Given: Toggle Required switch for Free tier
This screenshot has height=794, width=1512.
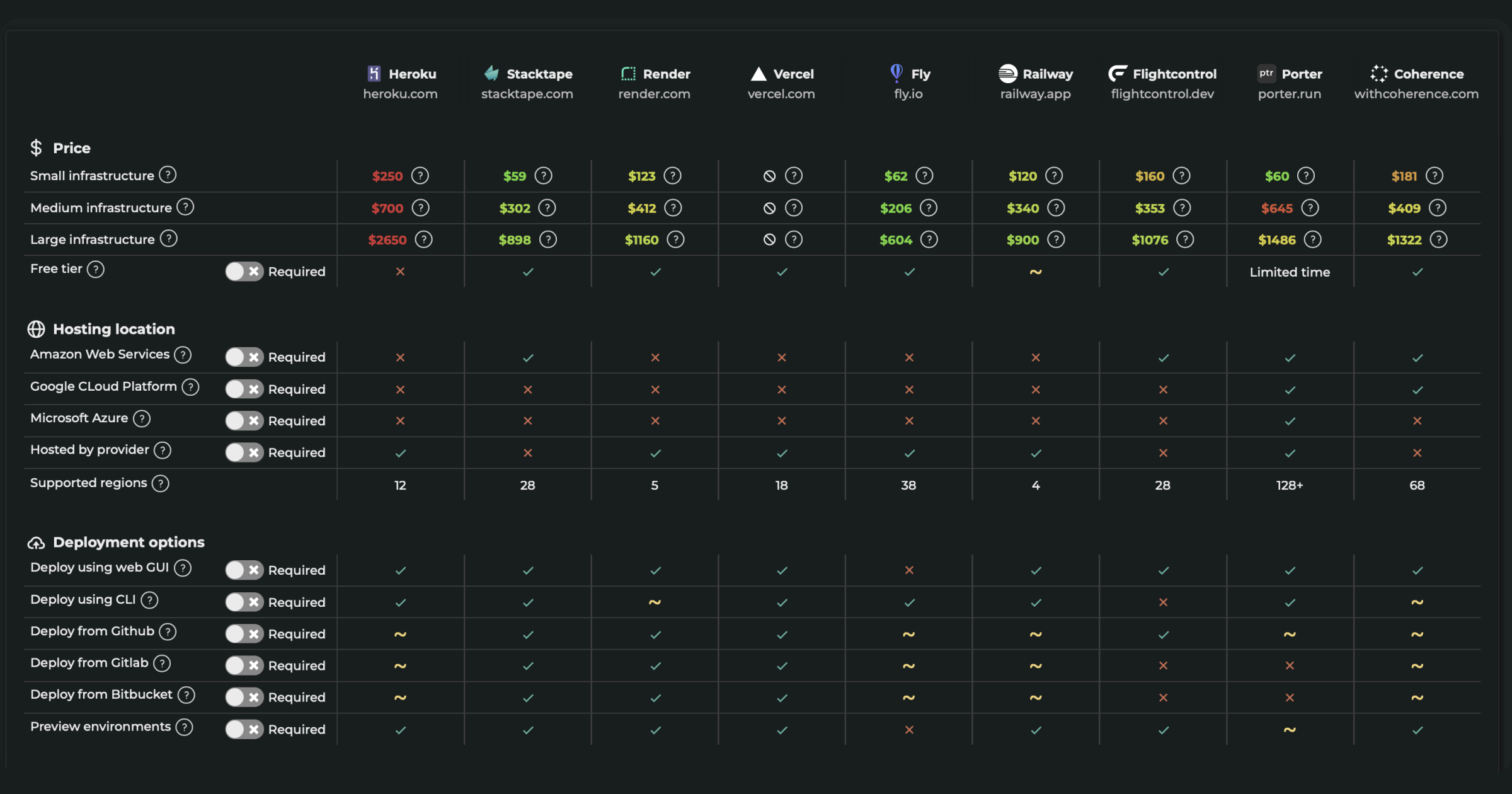Looking at the screenshot, I should coord(244,272).
